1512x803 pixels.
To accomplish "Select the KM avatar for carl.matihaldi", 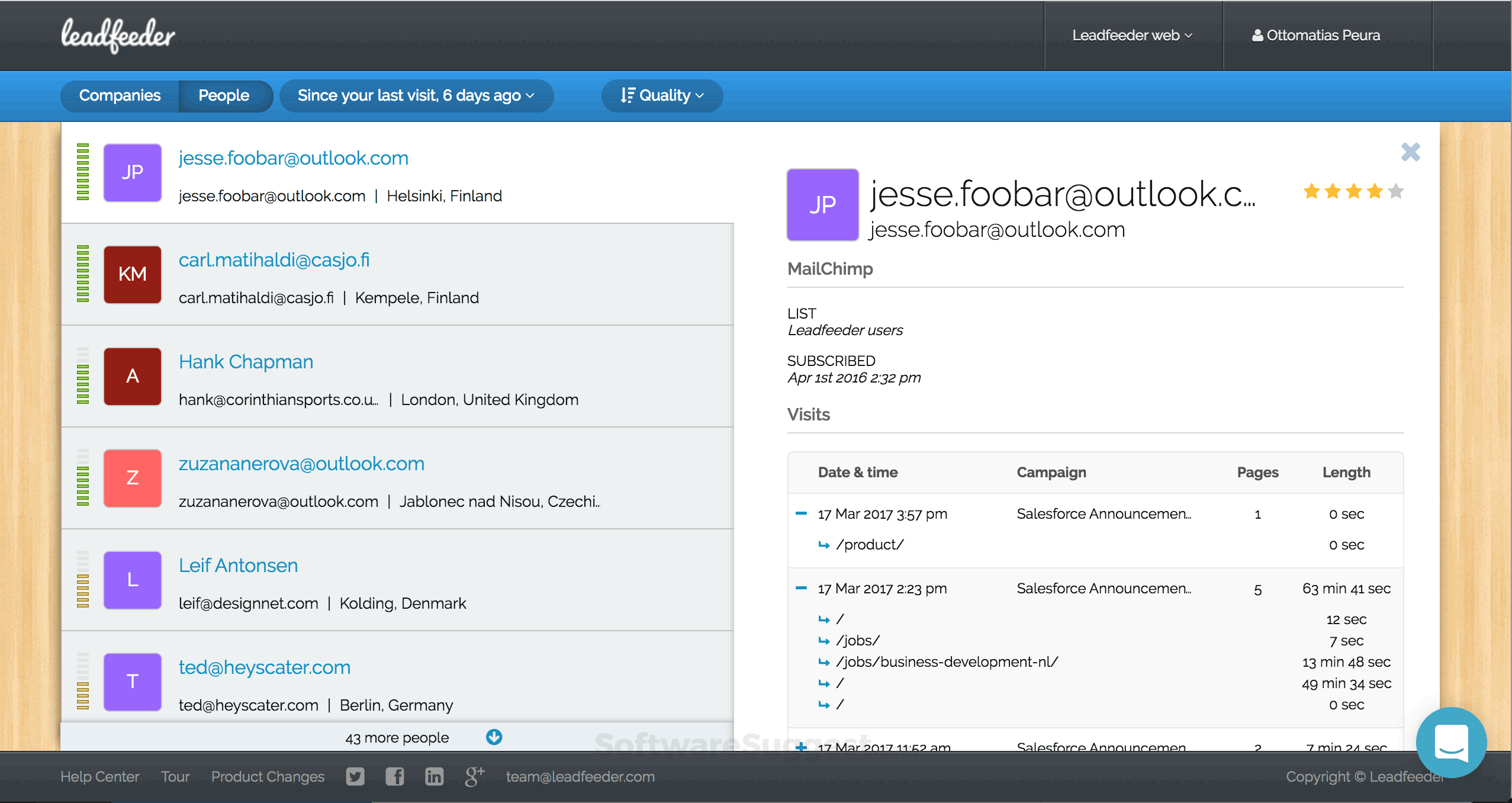I will pos(133,275).
